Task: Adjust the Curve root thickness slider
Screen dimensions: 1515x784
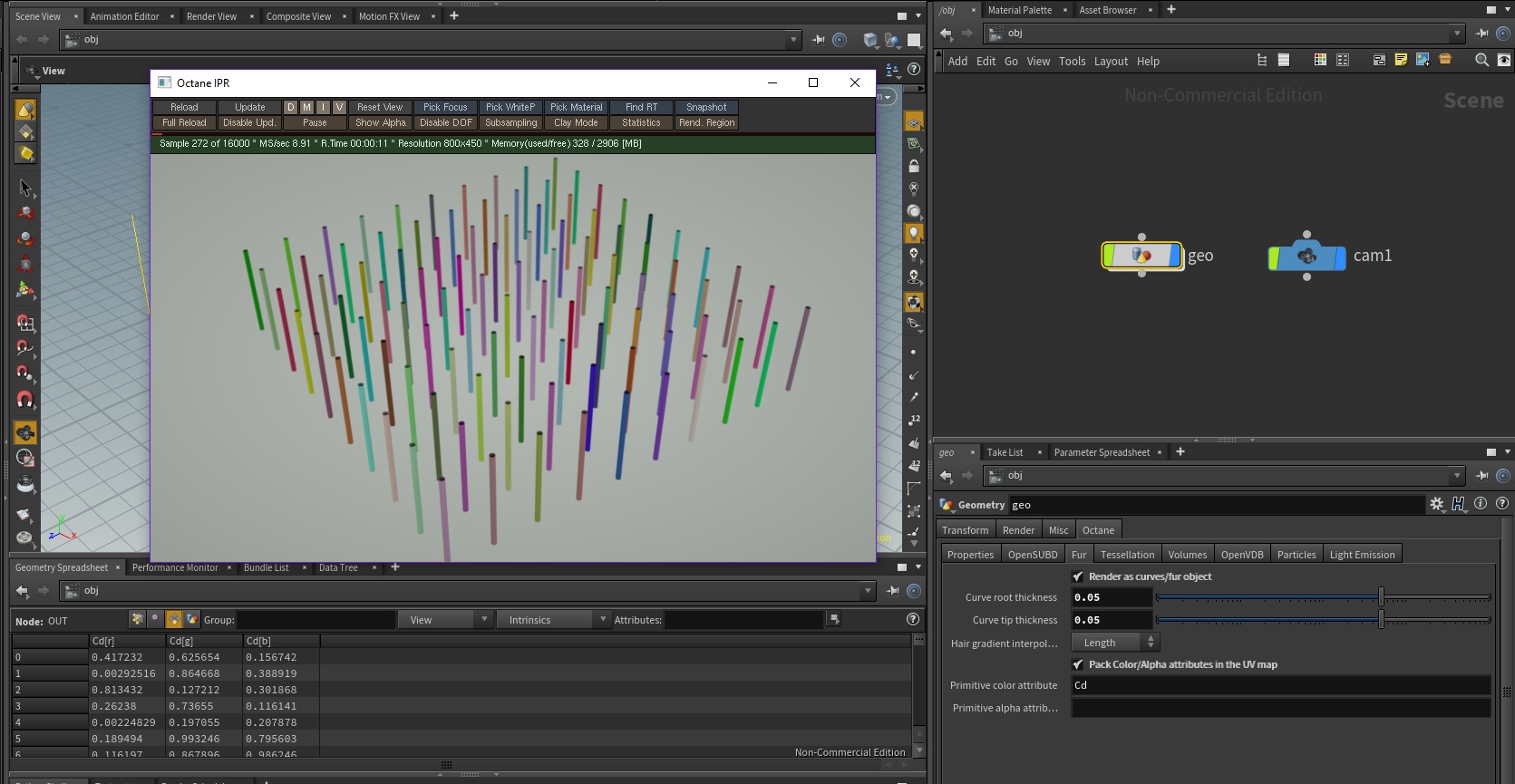Action: 1381,597
